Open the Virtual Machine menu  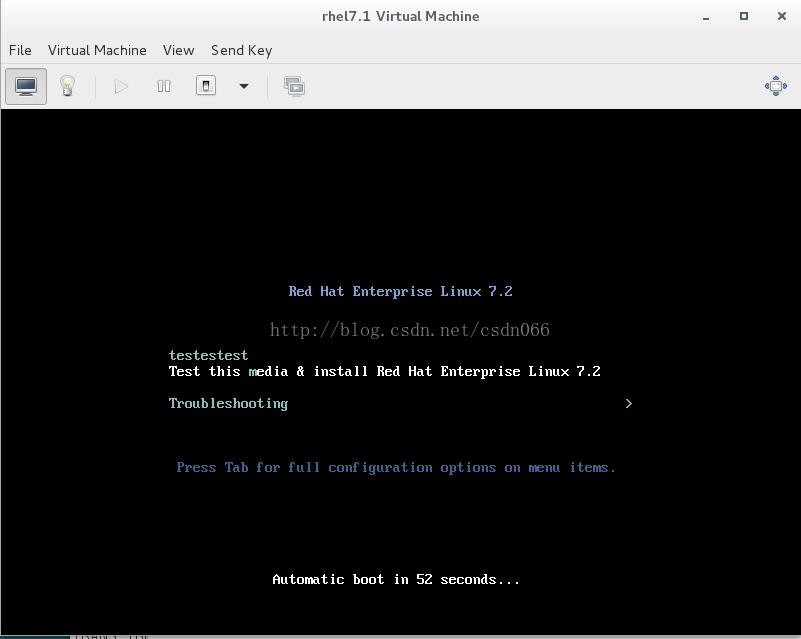pyautogui.click(x=97, y=50)
